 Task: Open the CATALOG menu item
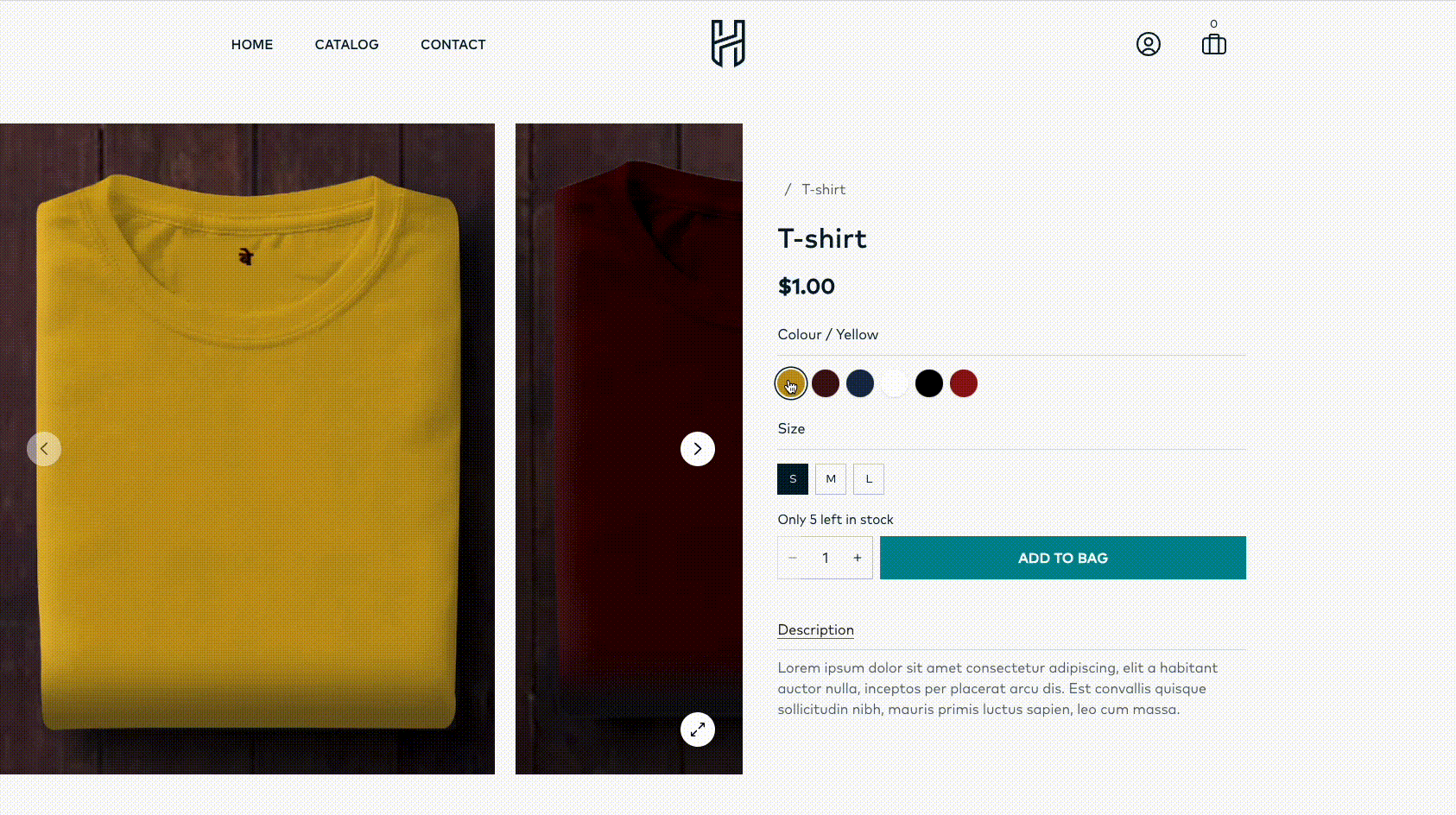click(x=346, y=44)
